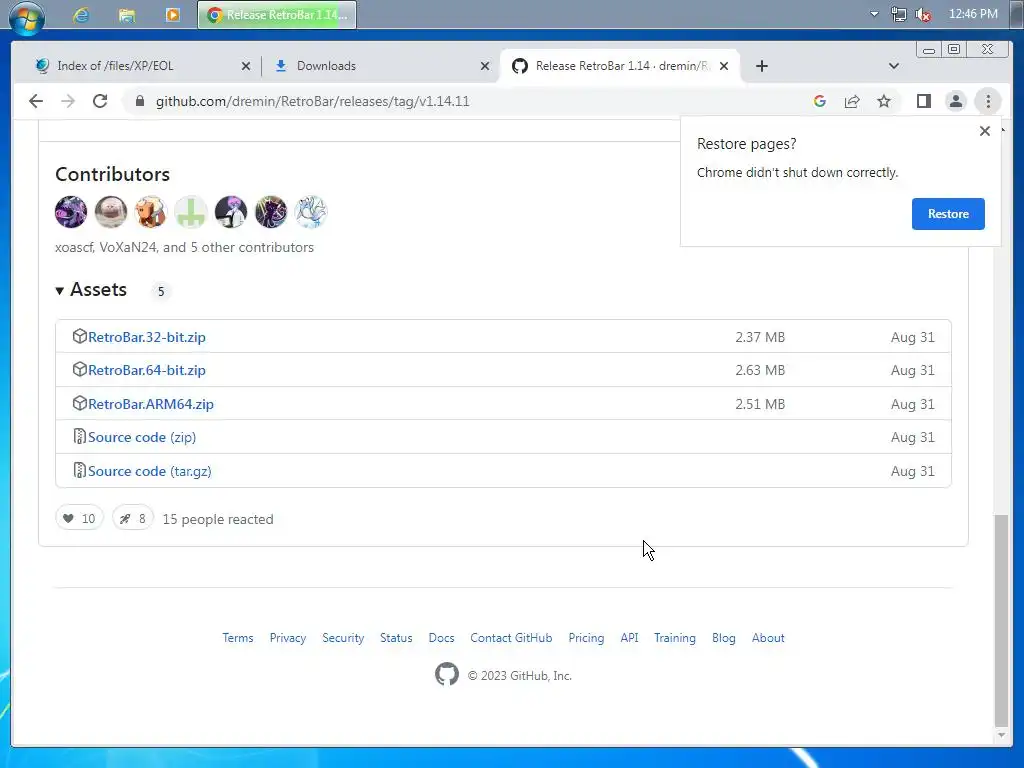Open the fifth contributor avatar
The height and width of the screenshot is (768, 1024).
[x=231, y=212]
